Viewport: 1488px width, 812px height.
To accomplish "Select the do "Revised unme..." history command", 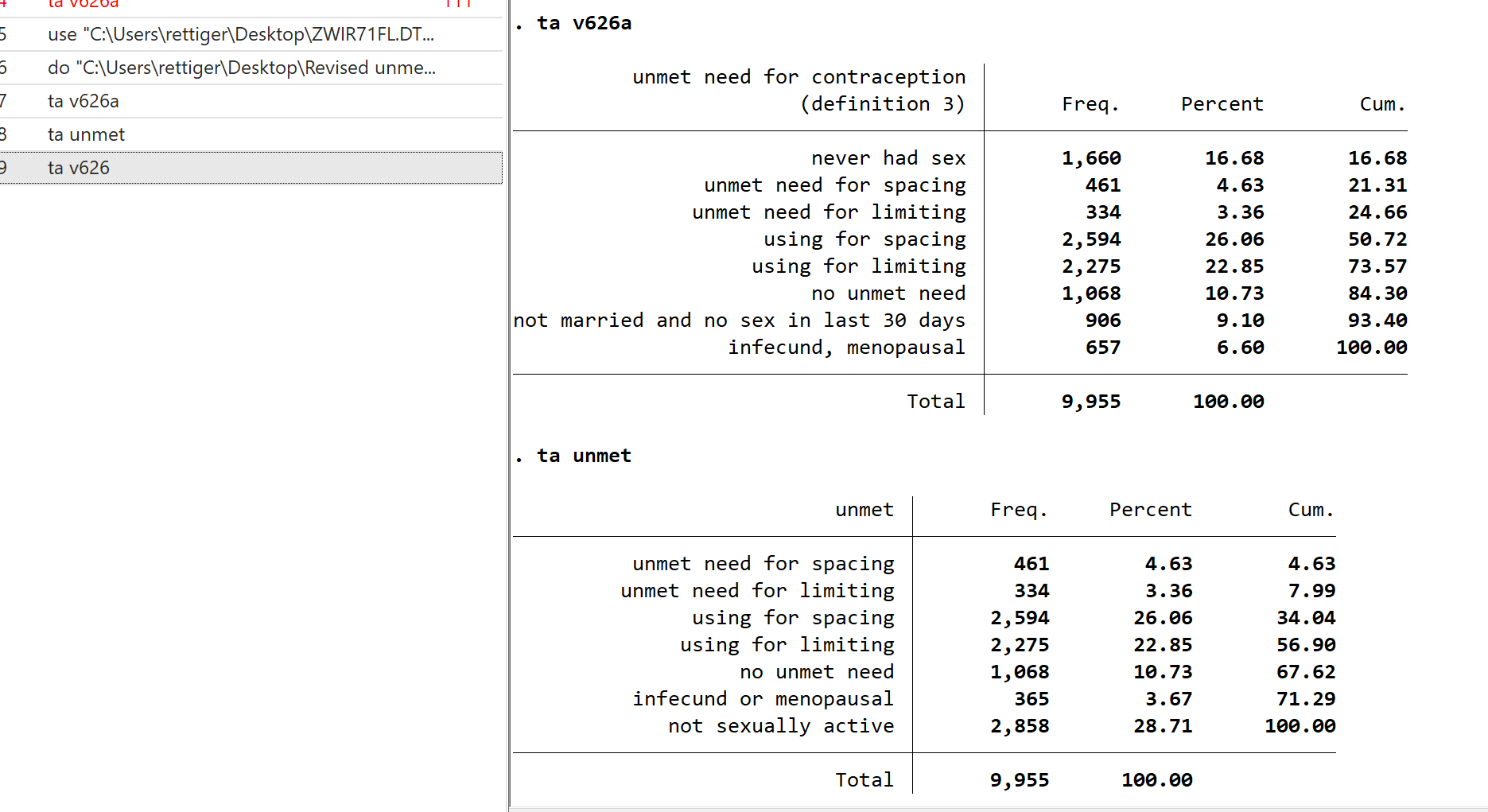I will pyautogui.click(x=241, y=68).
